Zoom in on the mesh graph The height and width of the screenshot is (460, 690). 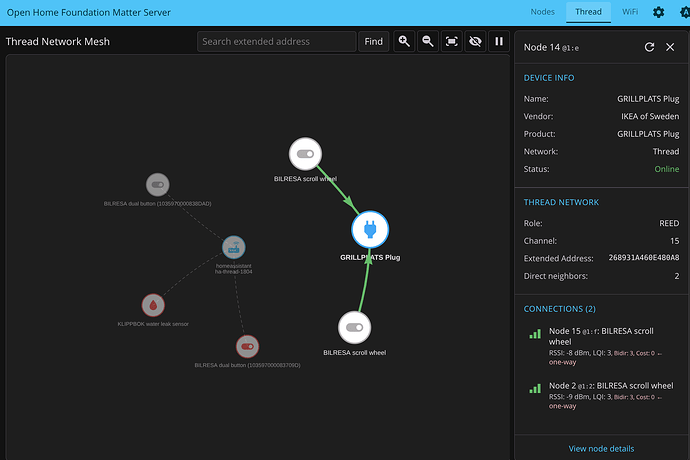point(404,41)
